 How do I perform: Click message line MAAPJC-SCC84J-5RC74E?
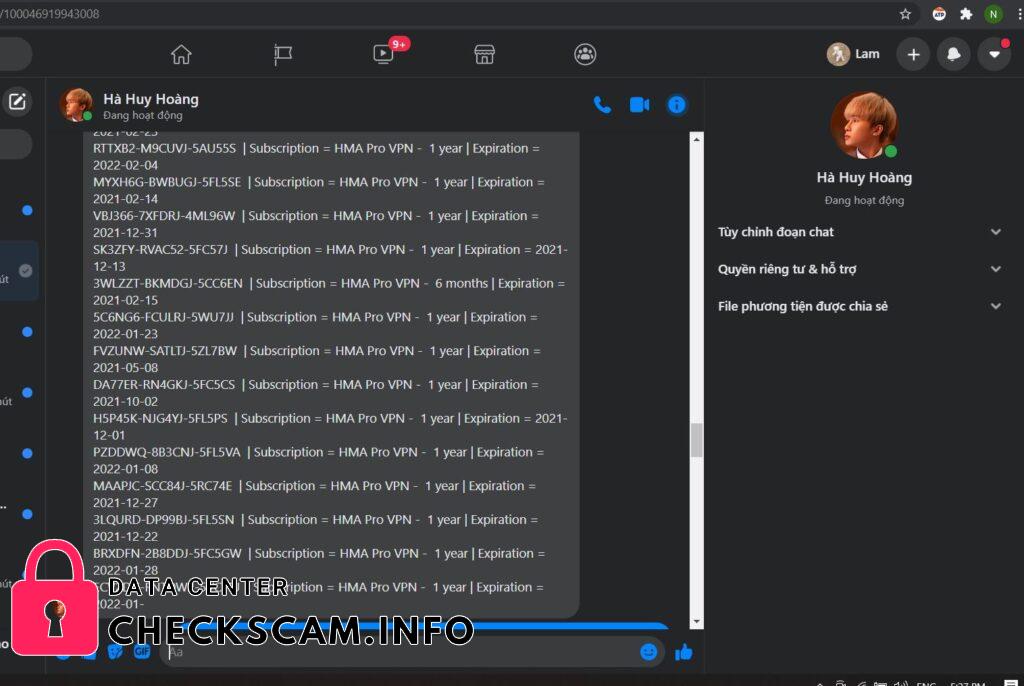[x=314, y=494]
